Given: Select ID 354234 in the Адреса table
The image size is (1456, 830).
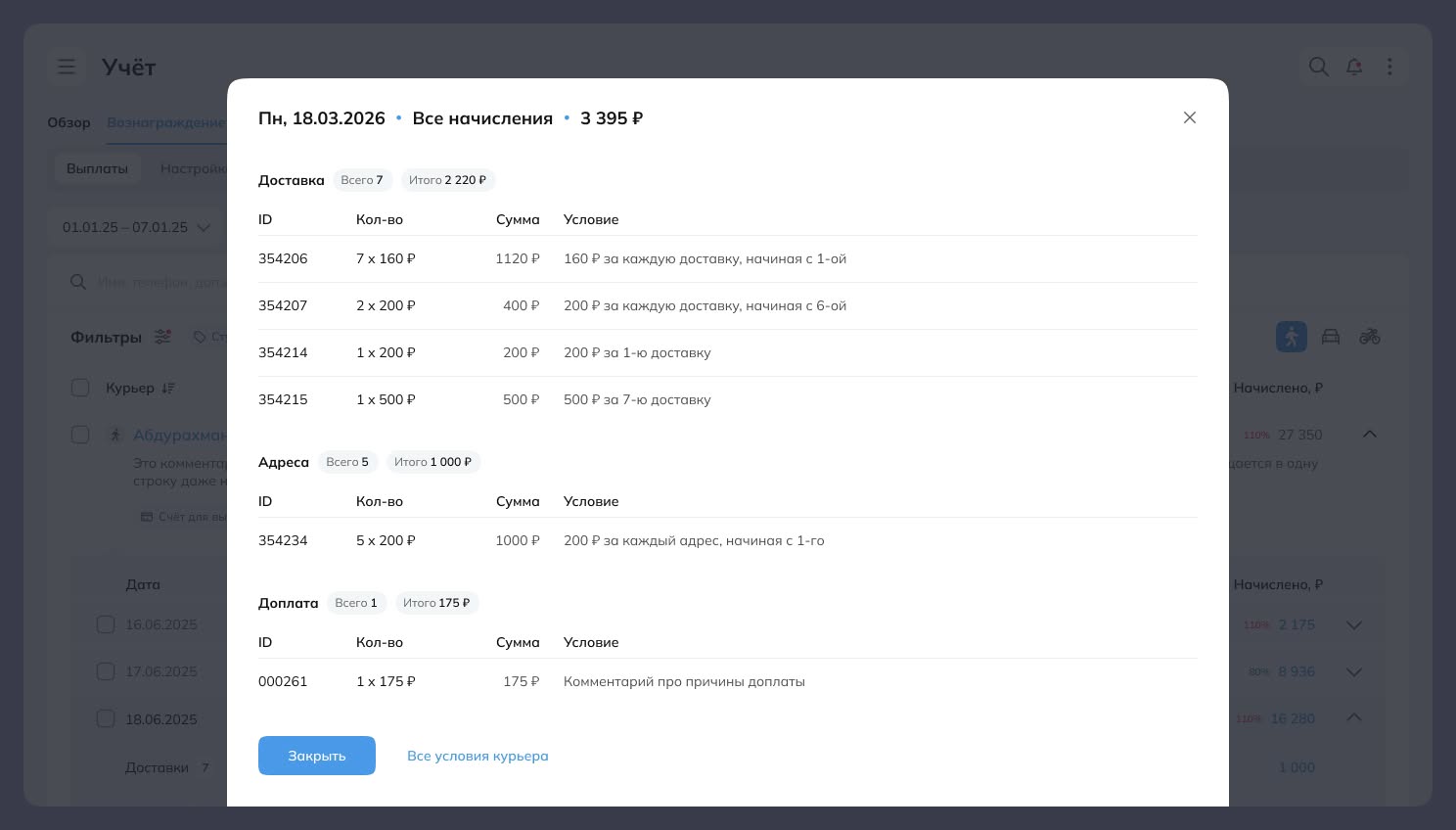Looking at the screenshot, I should (283, 540).
